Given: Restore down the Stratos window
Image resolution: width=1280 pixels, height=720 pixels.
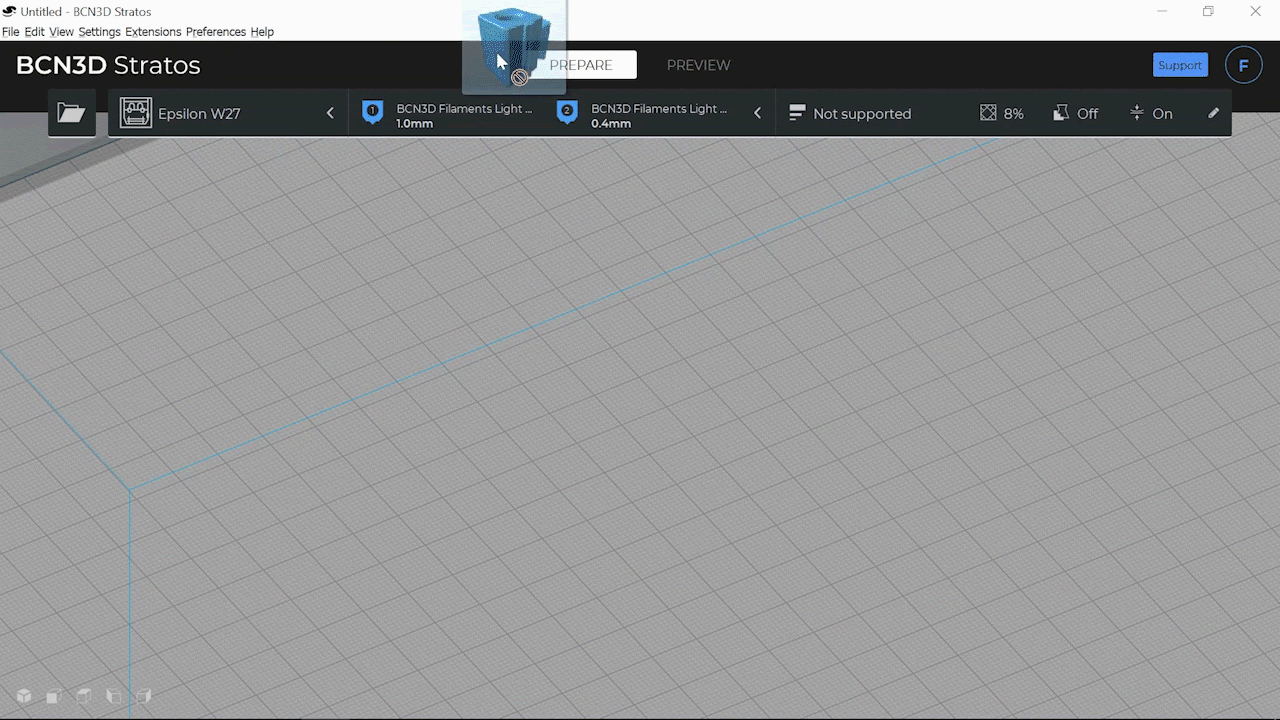Looking at the screenshot, I should (x=1208, y=11).
